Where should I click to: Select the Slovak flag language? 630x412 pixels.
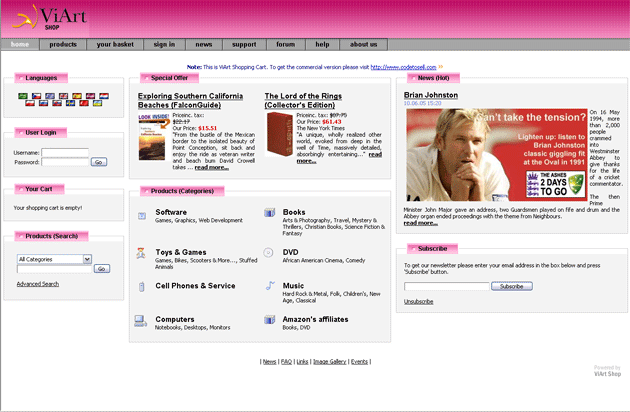pos(57,103)
